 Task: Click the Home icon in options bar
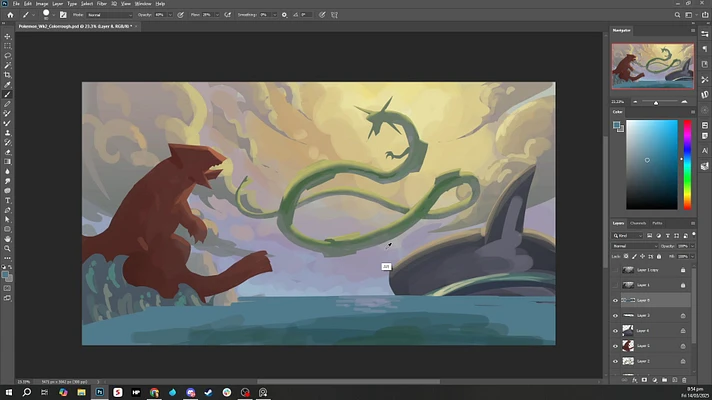pyautogui.click(x=10, y=15)
